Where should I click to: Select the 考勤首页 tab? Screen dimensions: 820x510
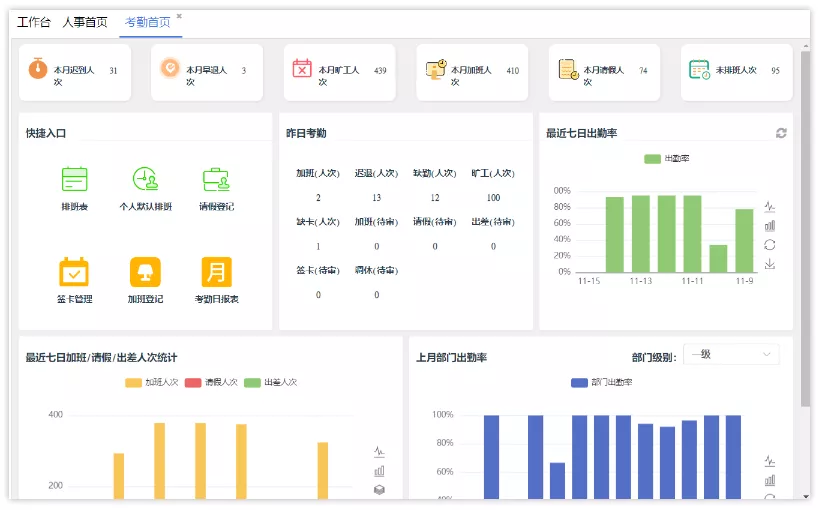pyautogui.click(x=147, y=22)
